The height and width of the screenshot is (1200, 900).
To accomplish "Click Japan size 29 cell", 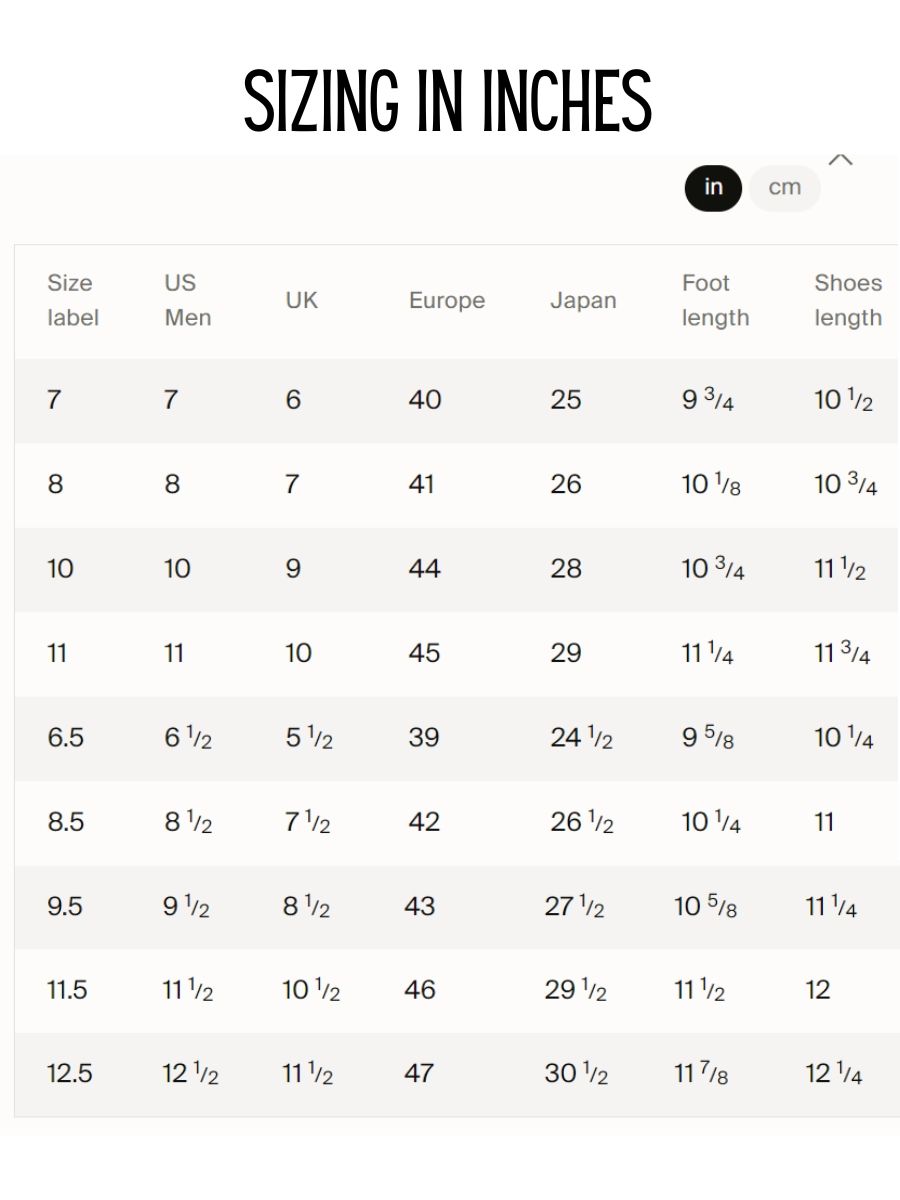I will 565,653.
